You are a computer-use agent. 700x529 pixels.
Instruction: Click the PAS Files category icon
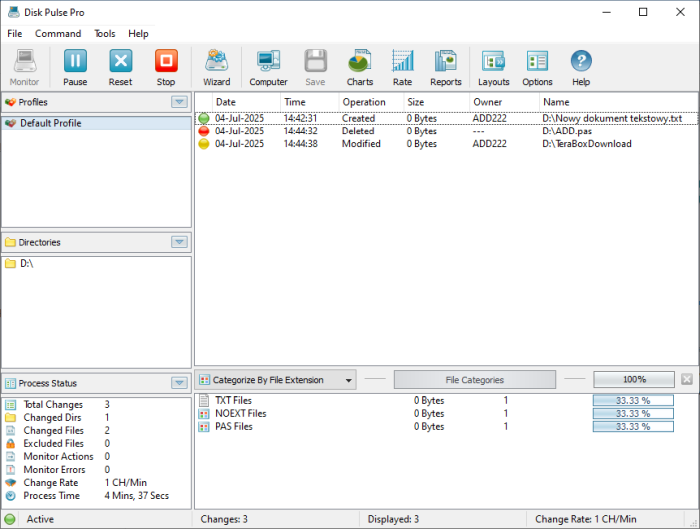click(x=204, y=427)
